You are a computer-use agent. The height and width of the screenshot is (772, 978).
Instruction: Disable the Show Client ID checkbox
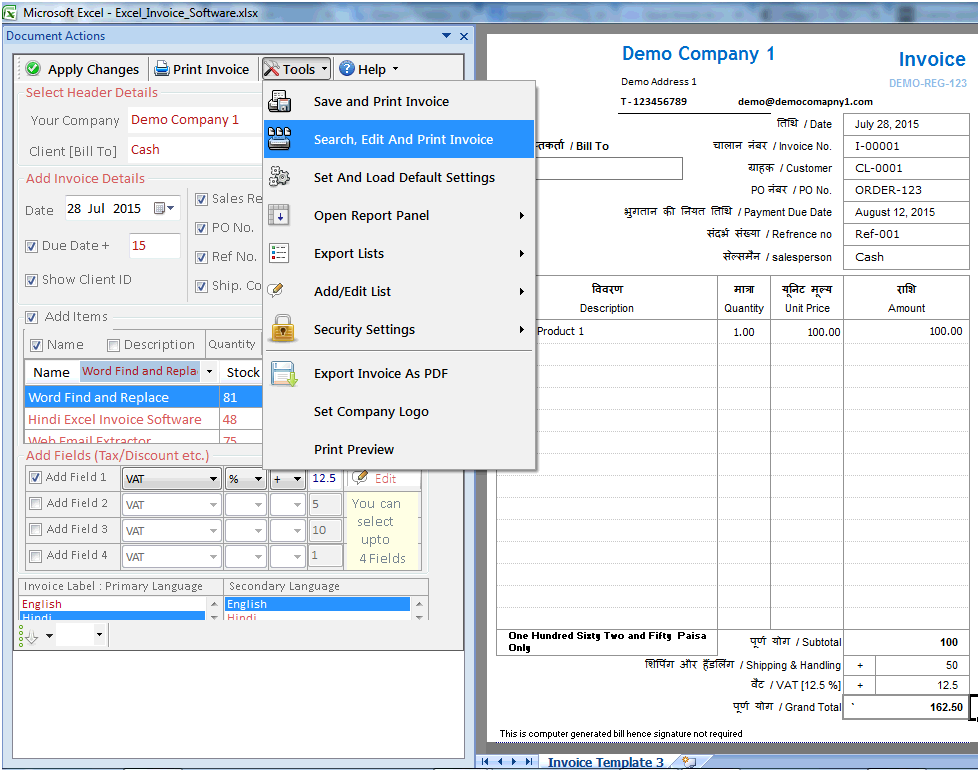(x=32, y=280)
